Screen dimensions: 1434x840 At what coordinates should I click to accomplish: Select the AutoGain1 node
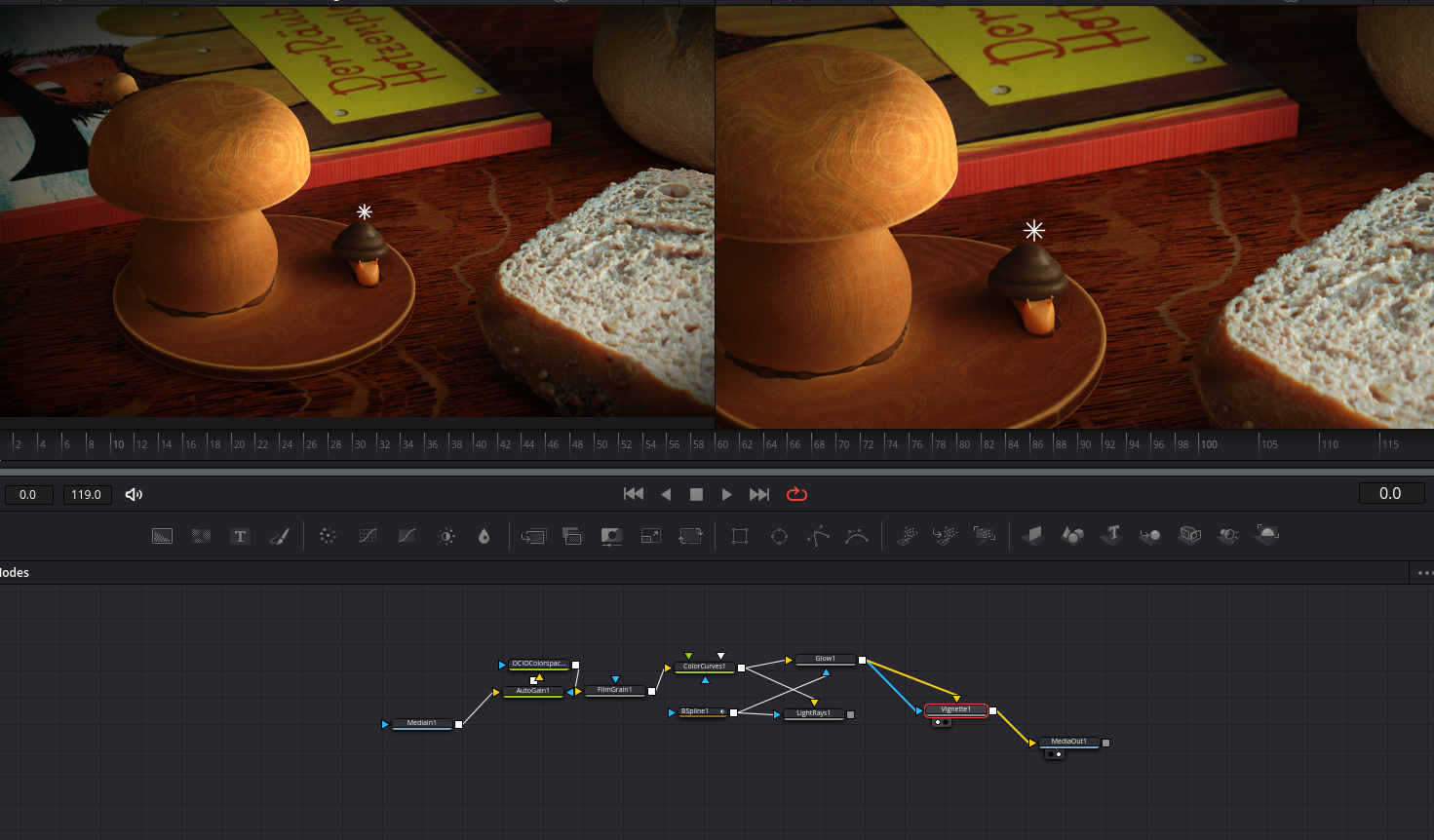click(533, 691)
